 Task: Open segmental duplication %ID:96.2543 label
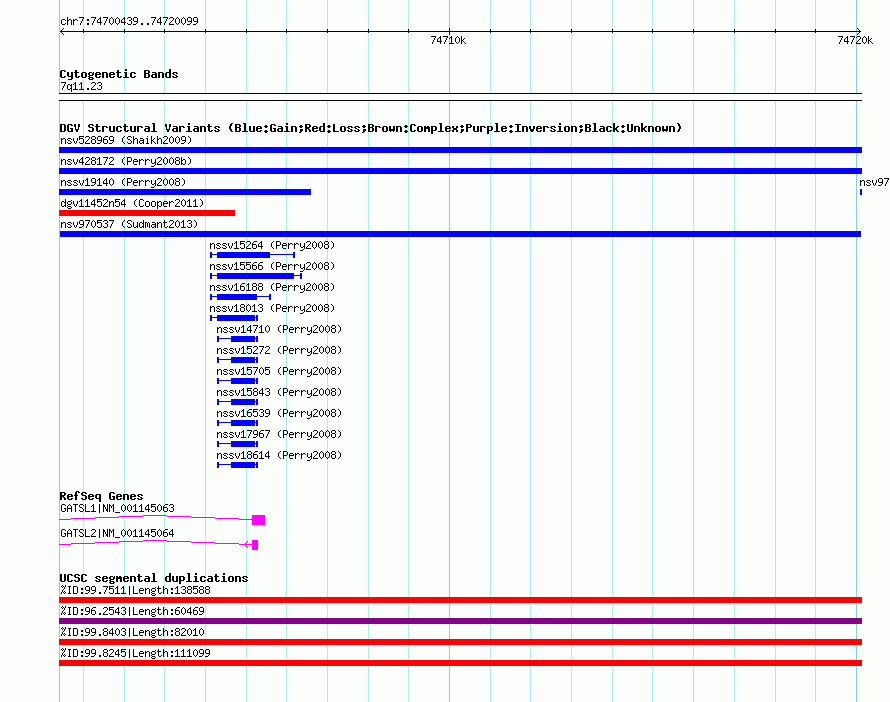[x=132, y=611]
